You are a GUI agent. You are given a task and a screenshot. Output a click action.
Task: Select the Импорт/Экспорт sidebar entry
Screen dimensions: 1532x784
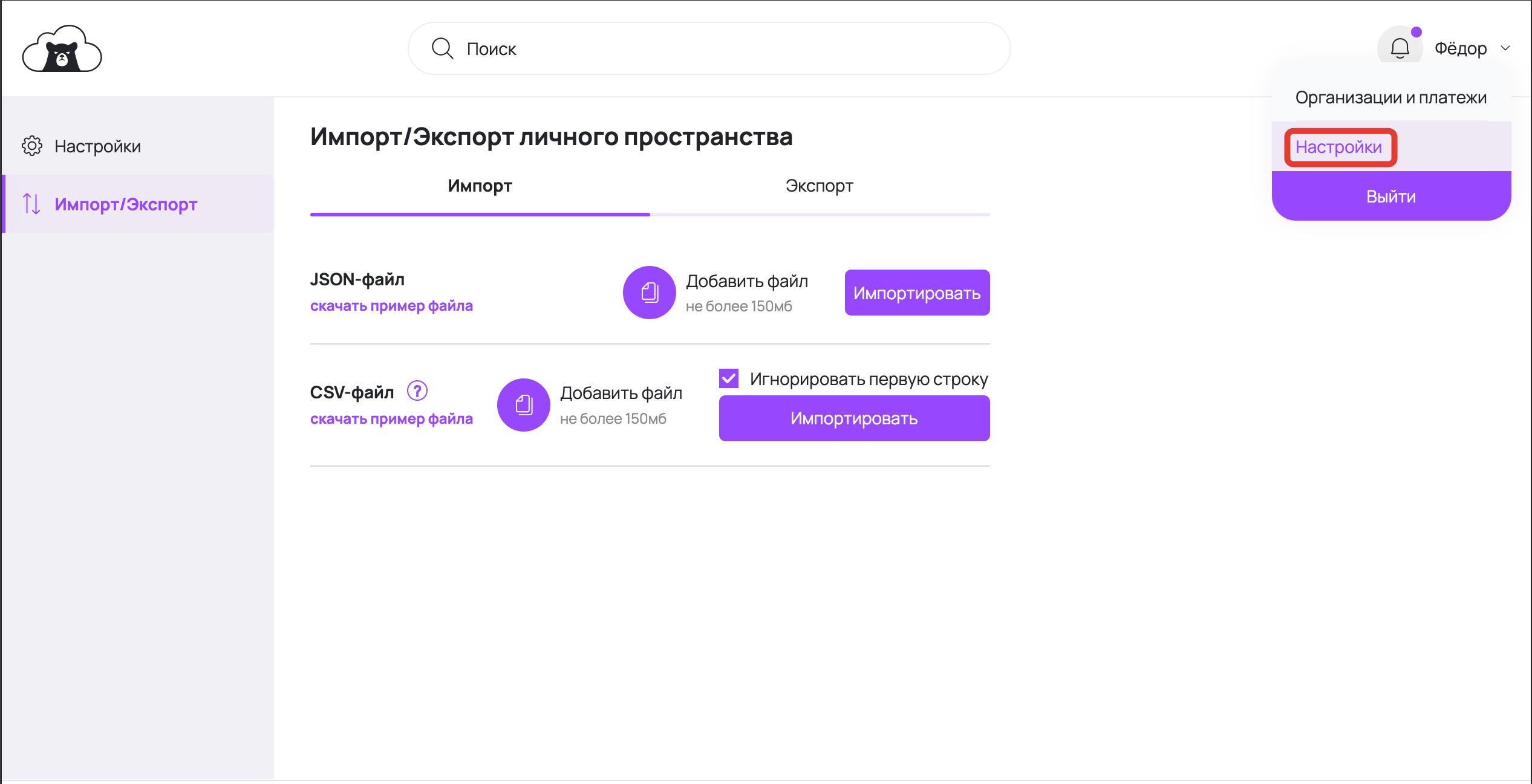tap(125, 204)
